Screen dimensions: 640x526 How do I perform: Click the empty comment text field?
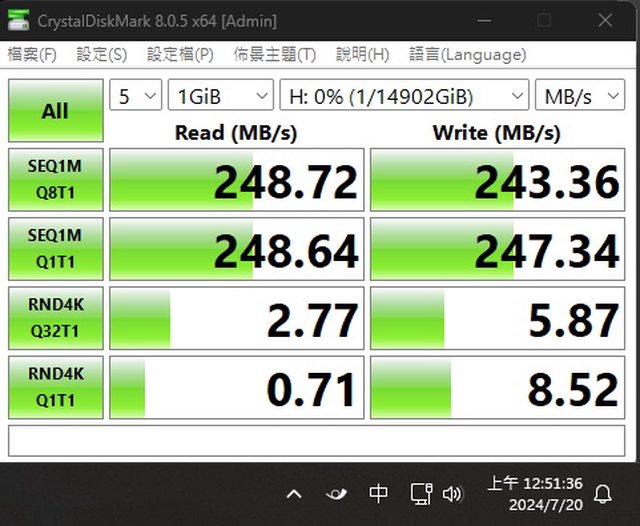pos(319,440)
